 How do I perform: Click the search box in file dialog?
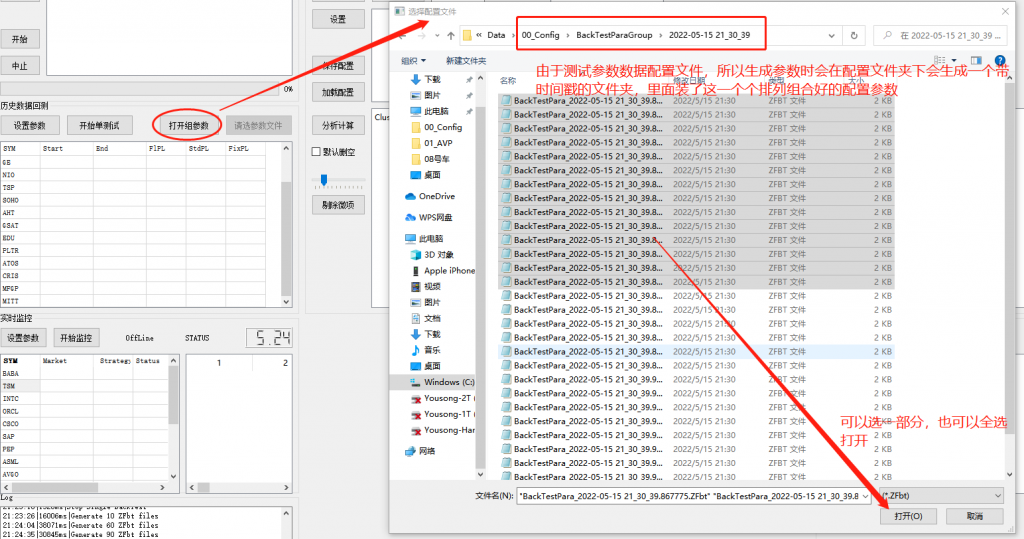coord(940,36)
